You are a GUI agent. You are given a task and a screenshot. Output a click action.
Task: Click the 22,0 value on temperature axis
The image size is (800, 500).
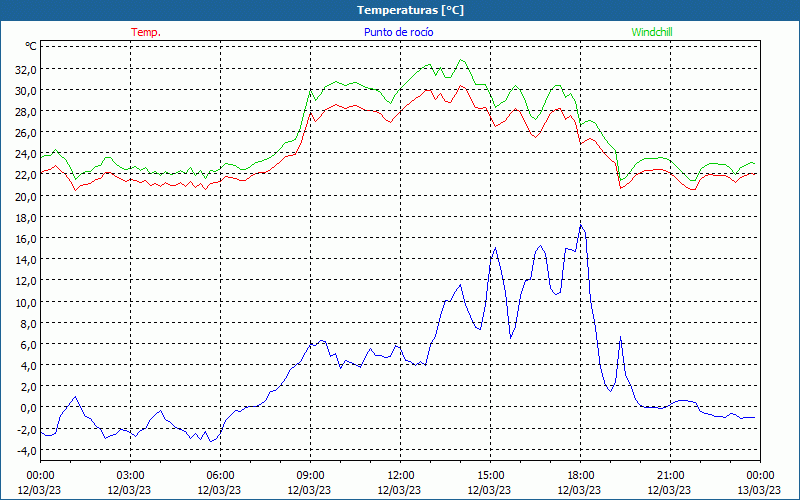tap(26, 175)
